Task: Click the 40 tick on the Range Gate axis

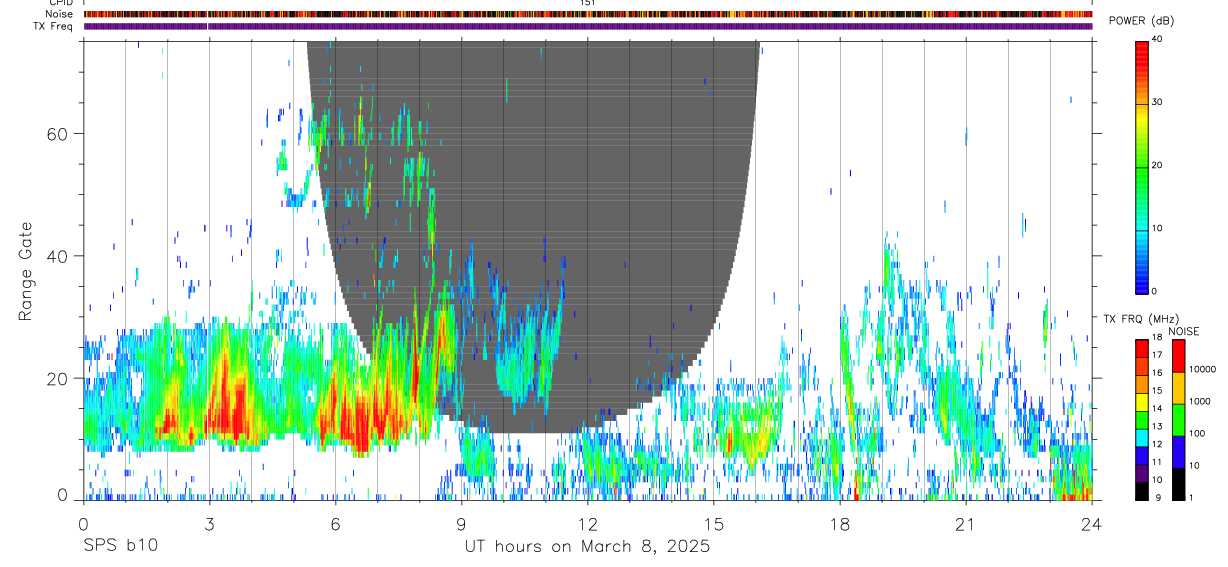Action: tap(58, 256)
